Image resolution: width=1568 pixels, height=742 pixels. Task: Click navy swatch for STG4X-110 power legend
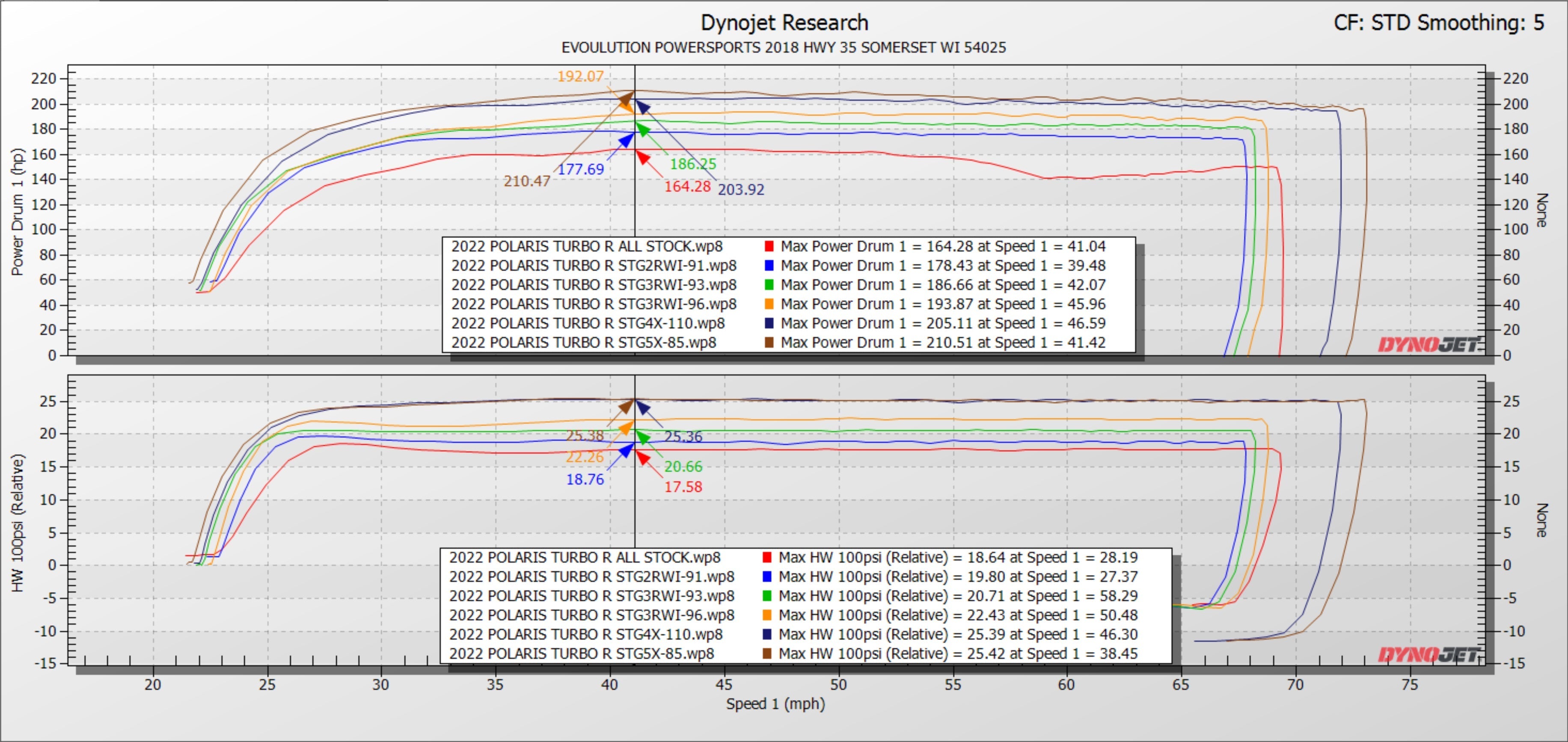[x=769, y=323]
